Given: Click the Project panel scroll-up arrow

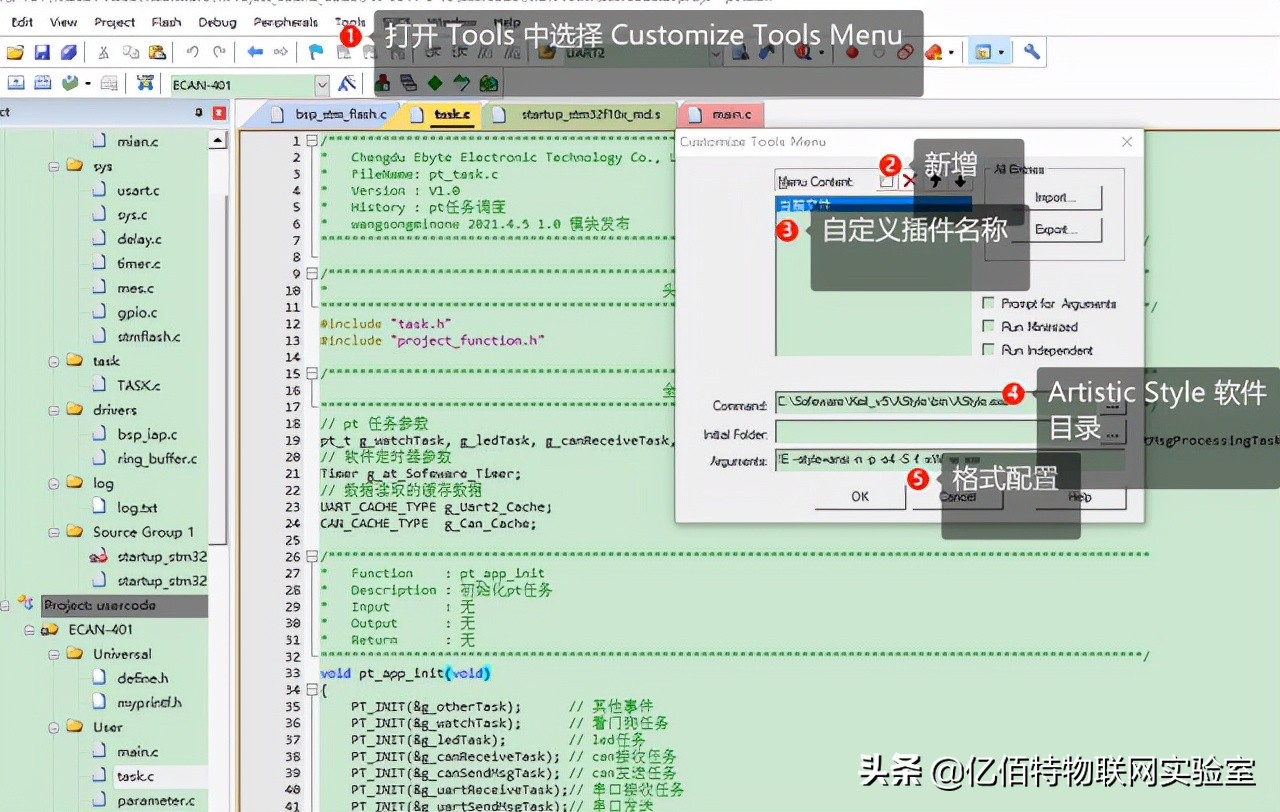Looking at the screenshot, I should (217, 141).
